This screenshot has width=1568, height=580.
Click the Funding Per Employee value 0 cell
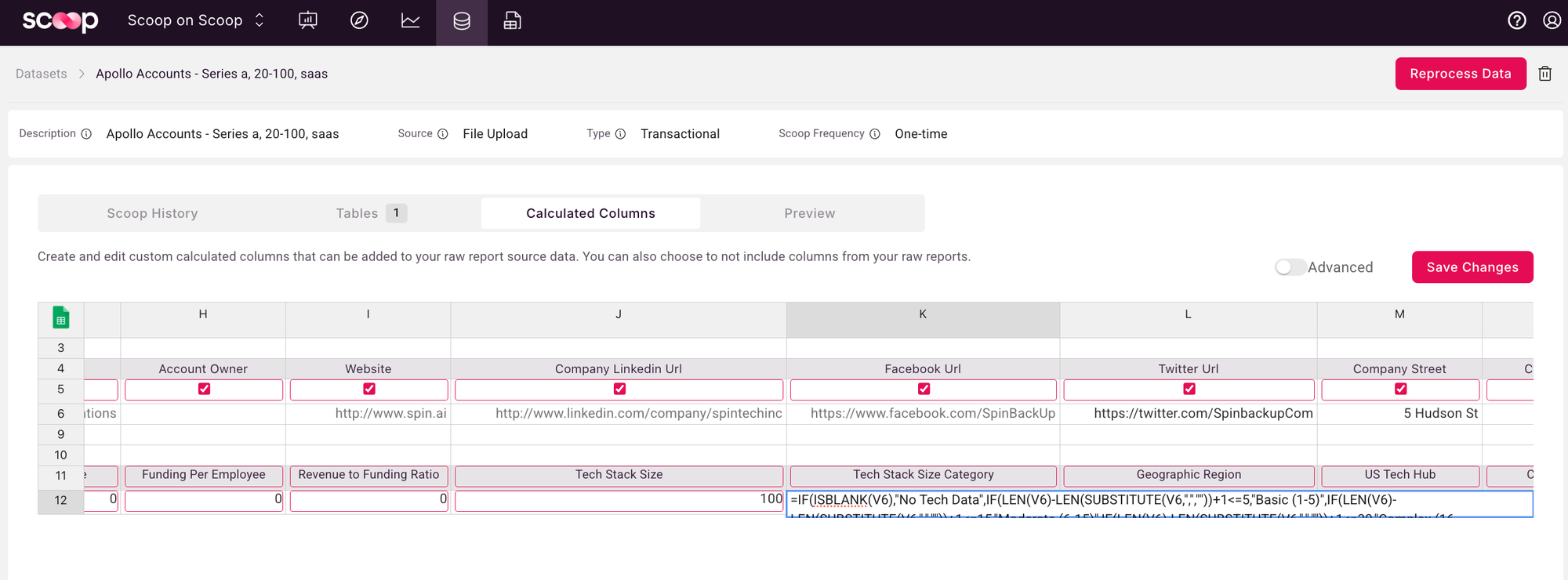click(x=204, y=500)
